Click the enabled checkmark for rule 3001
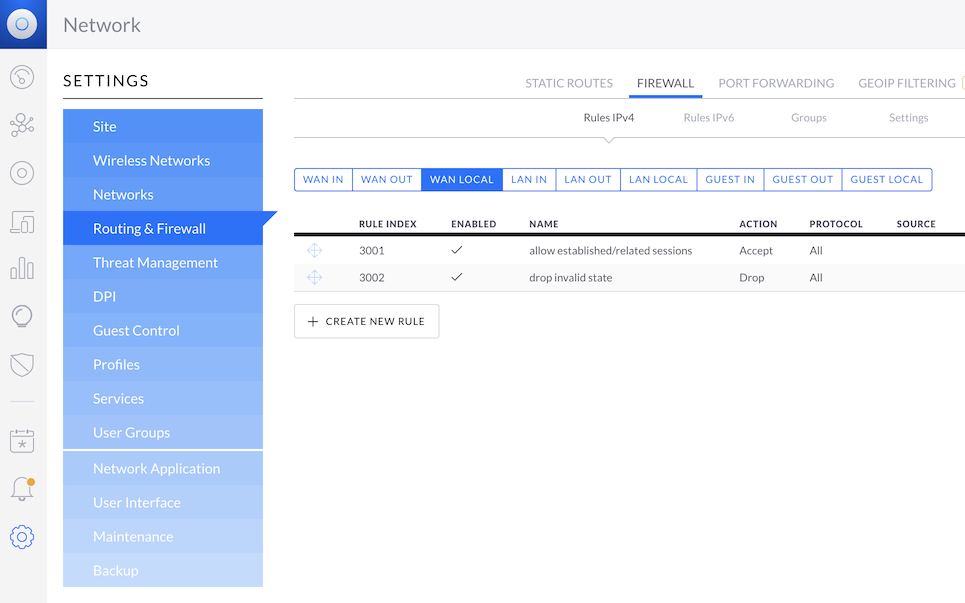This screenshot has width=965, height=603. coord(457,251)
